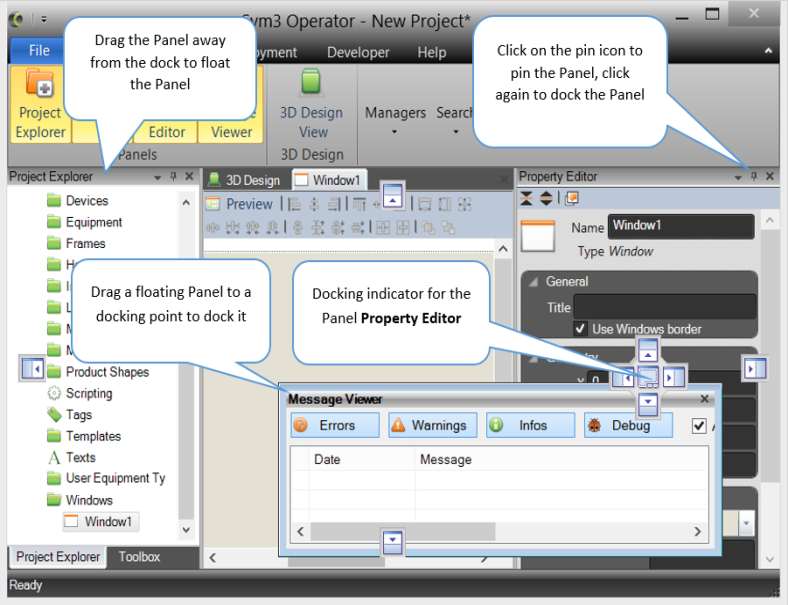Image resolution: width=788 pixels, height=605 pixels.
Task: Click the 3D Design View icon
Action: (x=311, y=81)
